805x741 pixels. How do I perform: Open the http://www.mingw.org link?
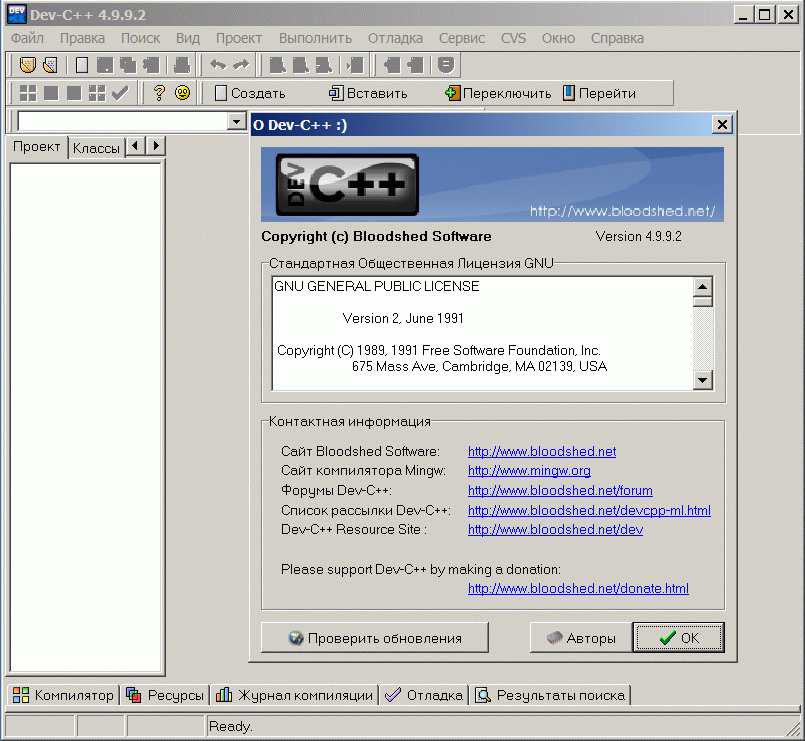coord(529,470)
